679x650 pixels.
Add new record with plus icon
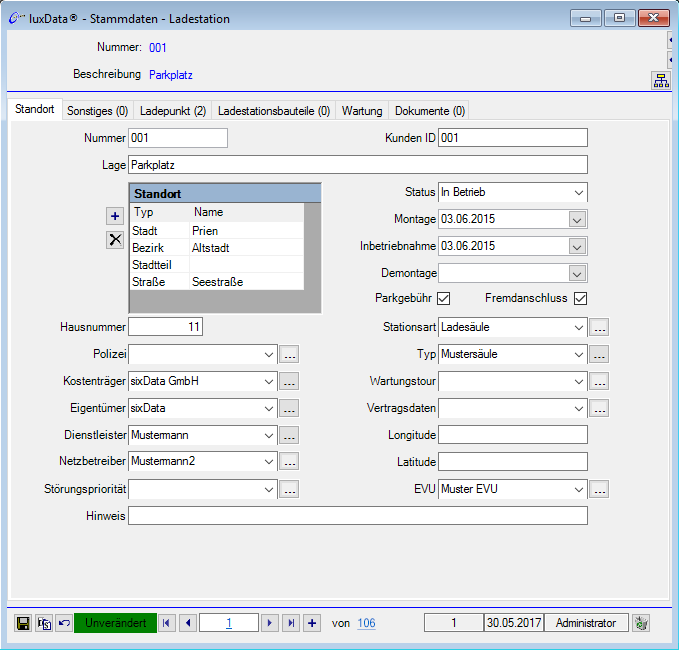(x=312, y=623)
